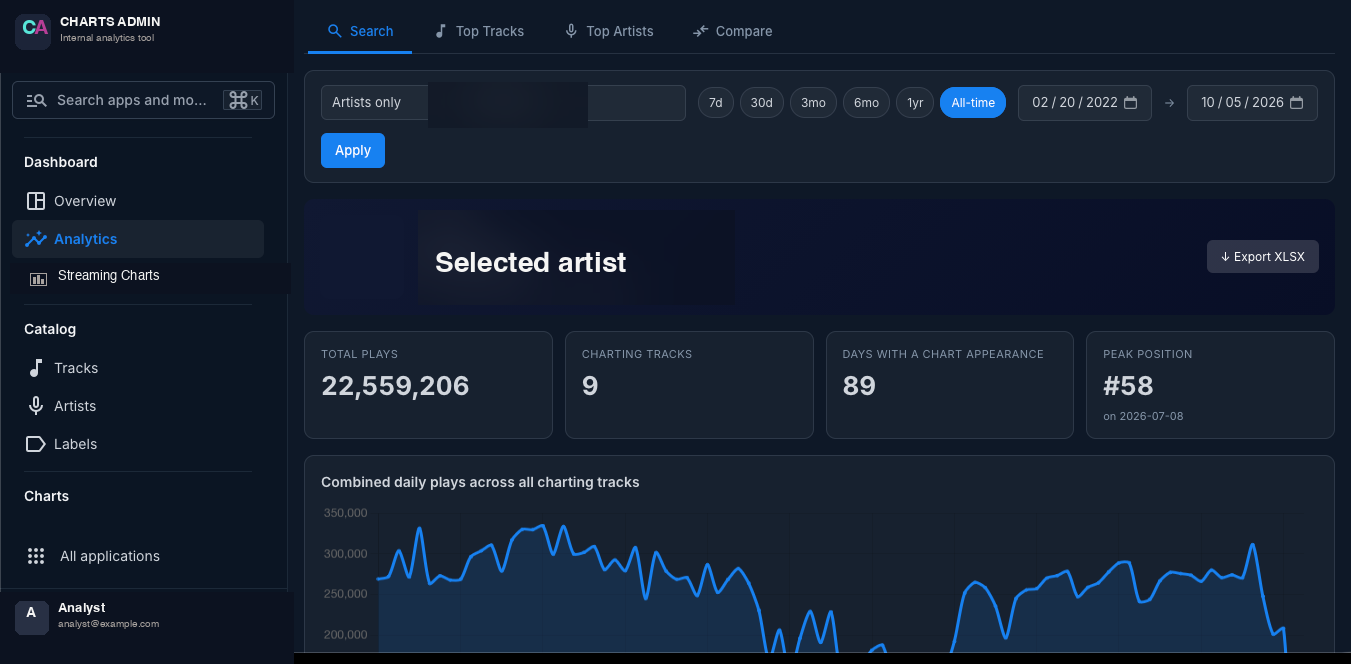Click the Days with a chart appearance value 89
The image size is (1351, 664).
(860, 386)
